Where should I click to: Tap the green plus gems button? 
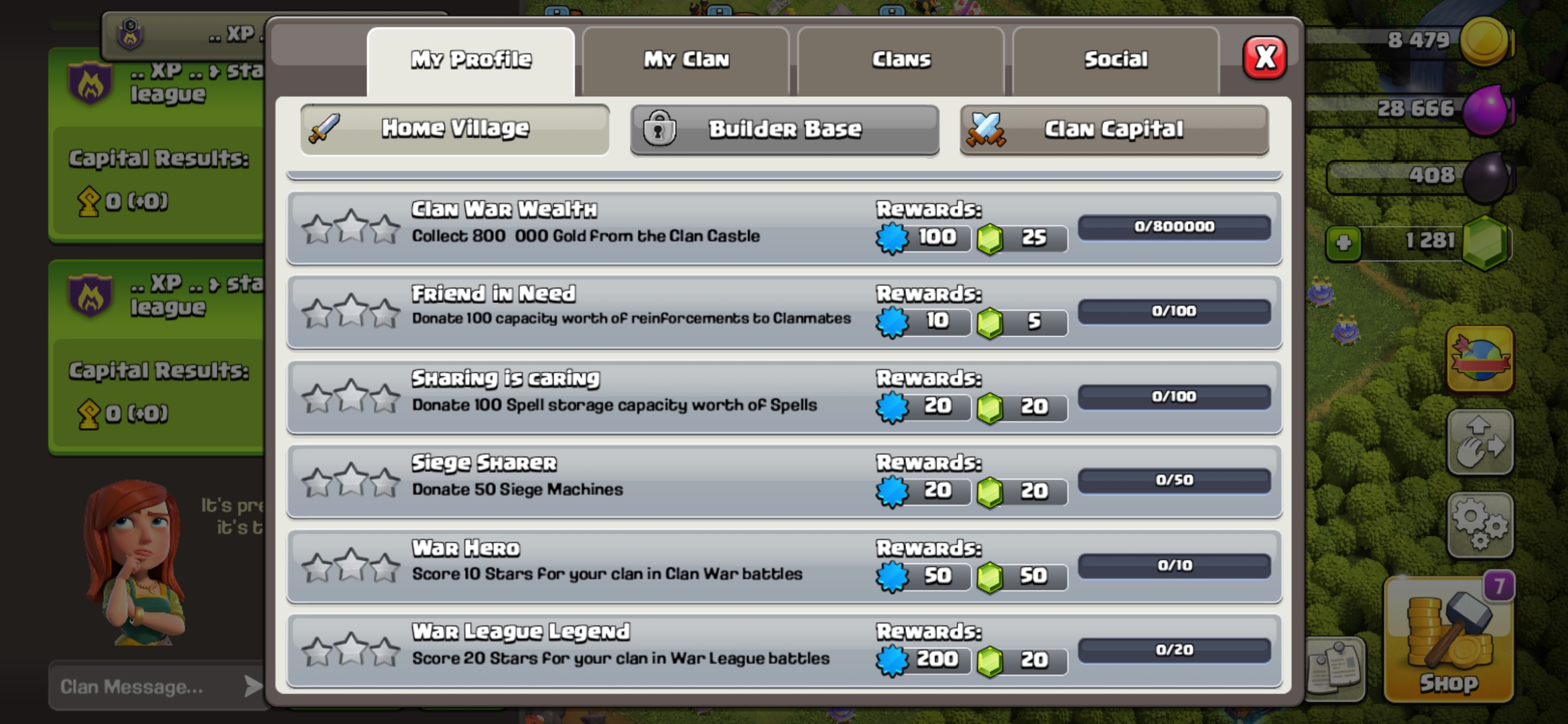[1344, 242]
